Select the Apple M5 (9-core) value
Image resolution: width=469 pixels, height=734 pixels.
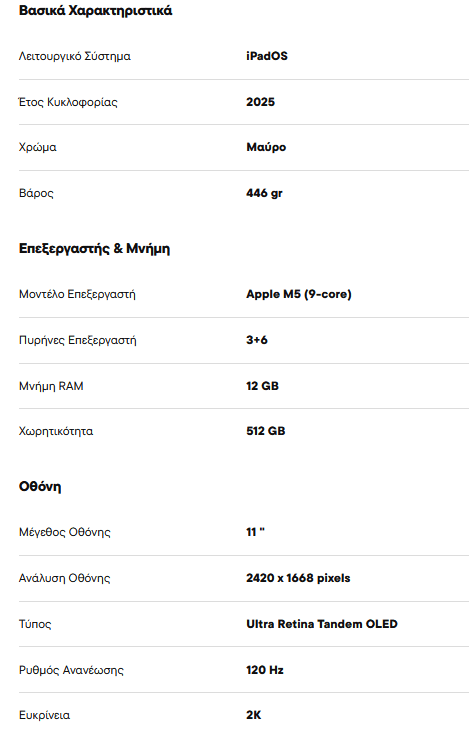coord(299,294)
